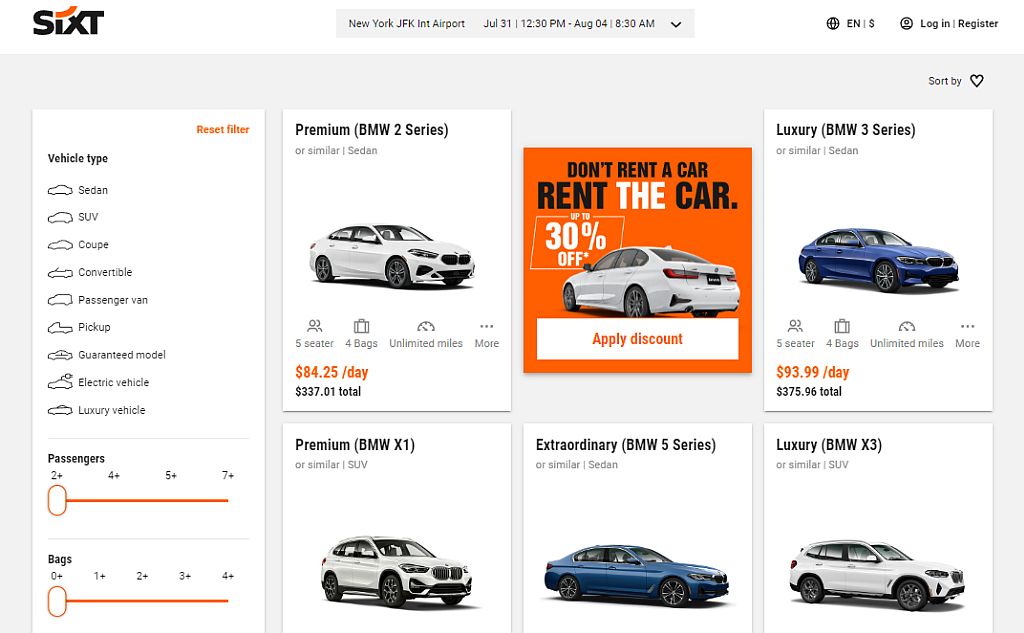
Task: Expand More options on BMW 2 Series card
Action: pyautogui.click(x=486, y=326)
